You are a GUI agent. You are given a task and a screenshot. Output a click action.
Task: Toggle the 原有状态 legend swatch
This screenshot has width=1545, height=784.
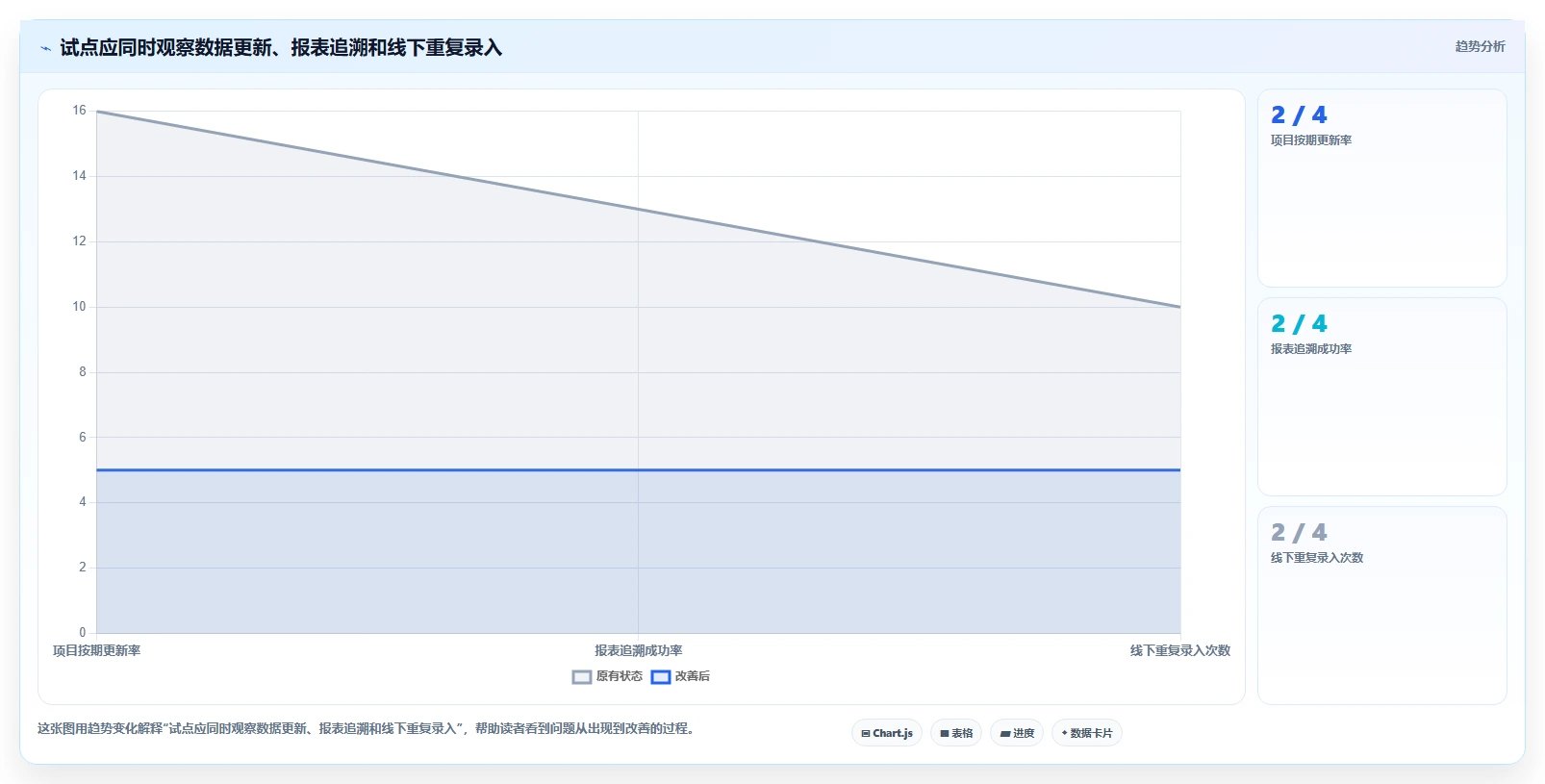(x=582, y=677)
